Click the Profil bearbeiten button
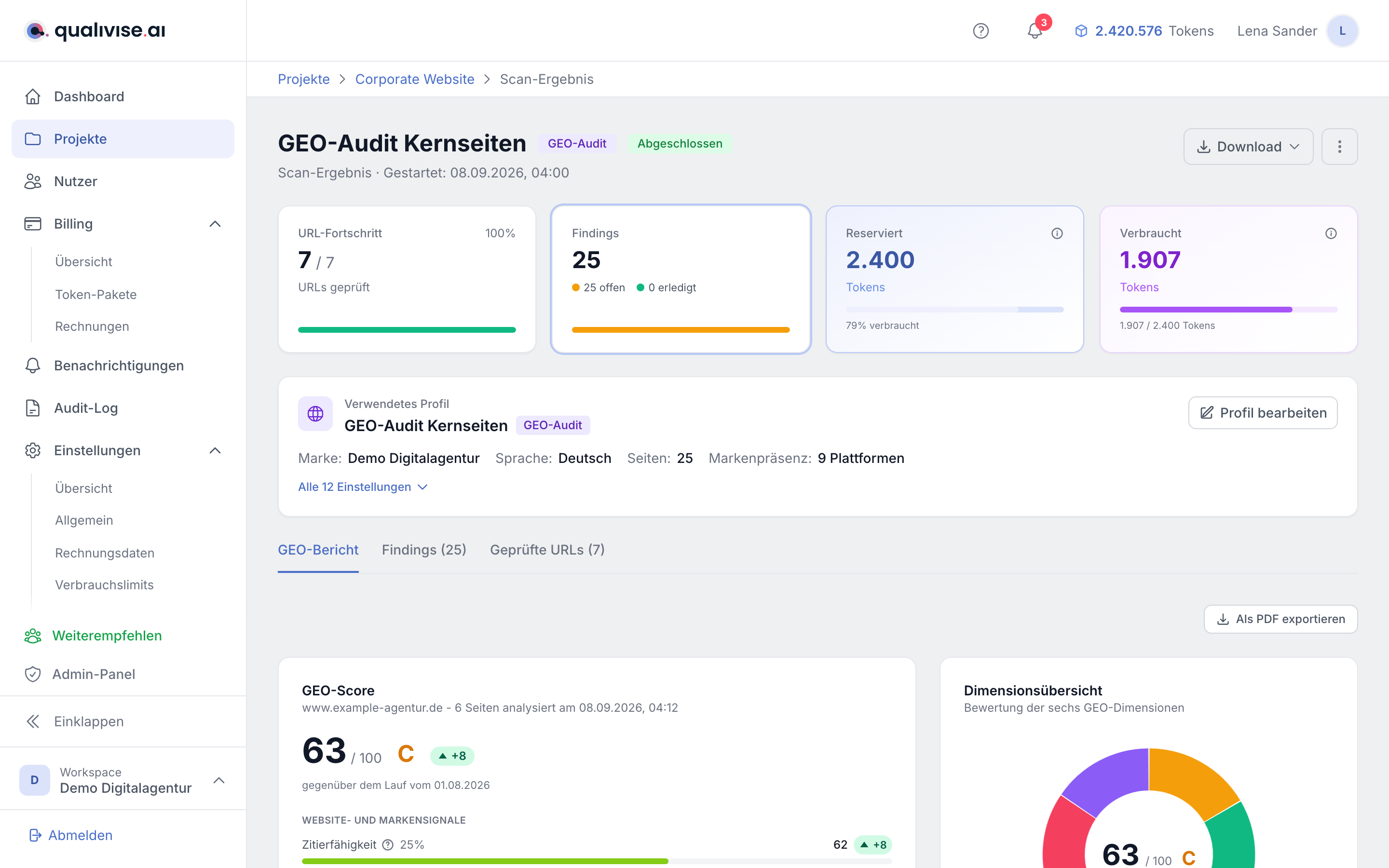The image size is (1389, 868). pos(1262,413)
